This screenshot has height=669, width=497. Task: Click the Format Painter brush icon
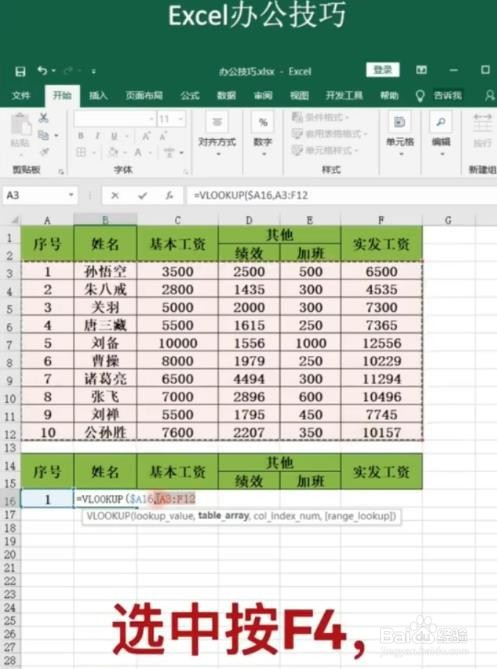tap(44, 152)
